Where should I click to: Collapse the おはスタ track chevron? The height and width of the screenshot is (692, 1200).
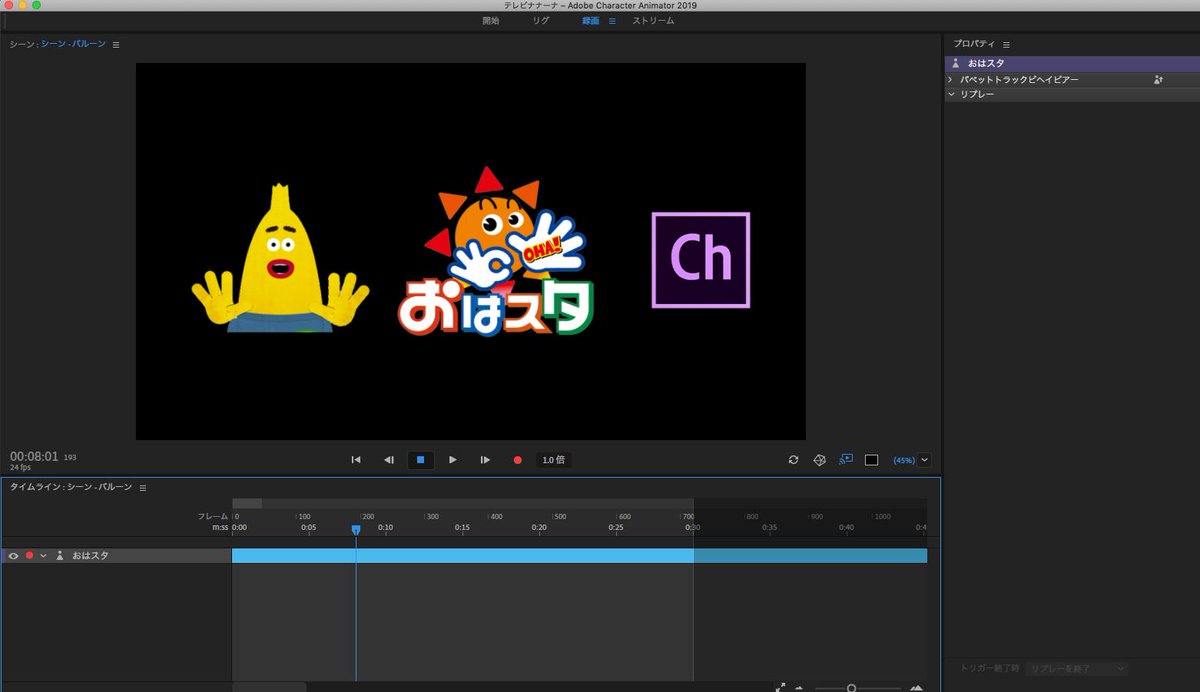(x=43, y=555)
